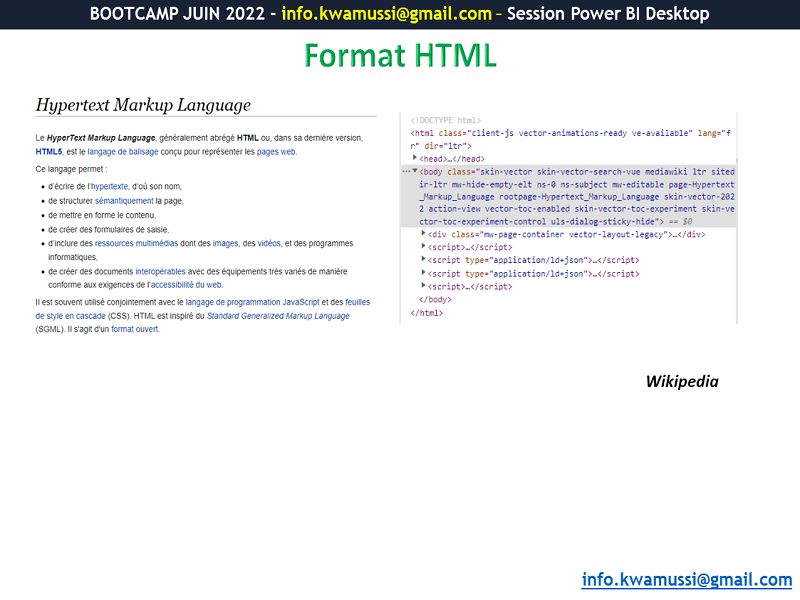
Task: Click the three-dot icon beside body tag
Action: click(405, 172)
